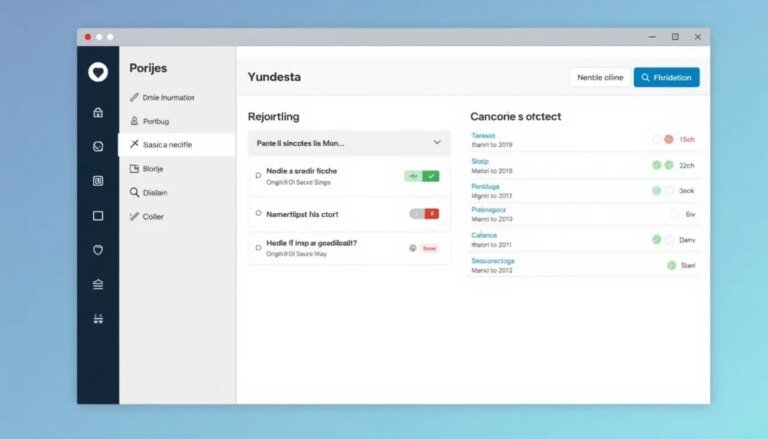Go to the Dislain menu item
This screenshot has width=768, height=439.
pyautogui.click(x=176, y=192)
